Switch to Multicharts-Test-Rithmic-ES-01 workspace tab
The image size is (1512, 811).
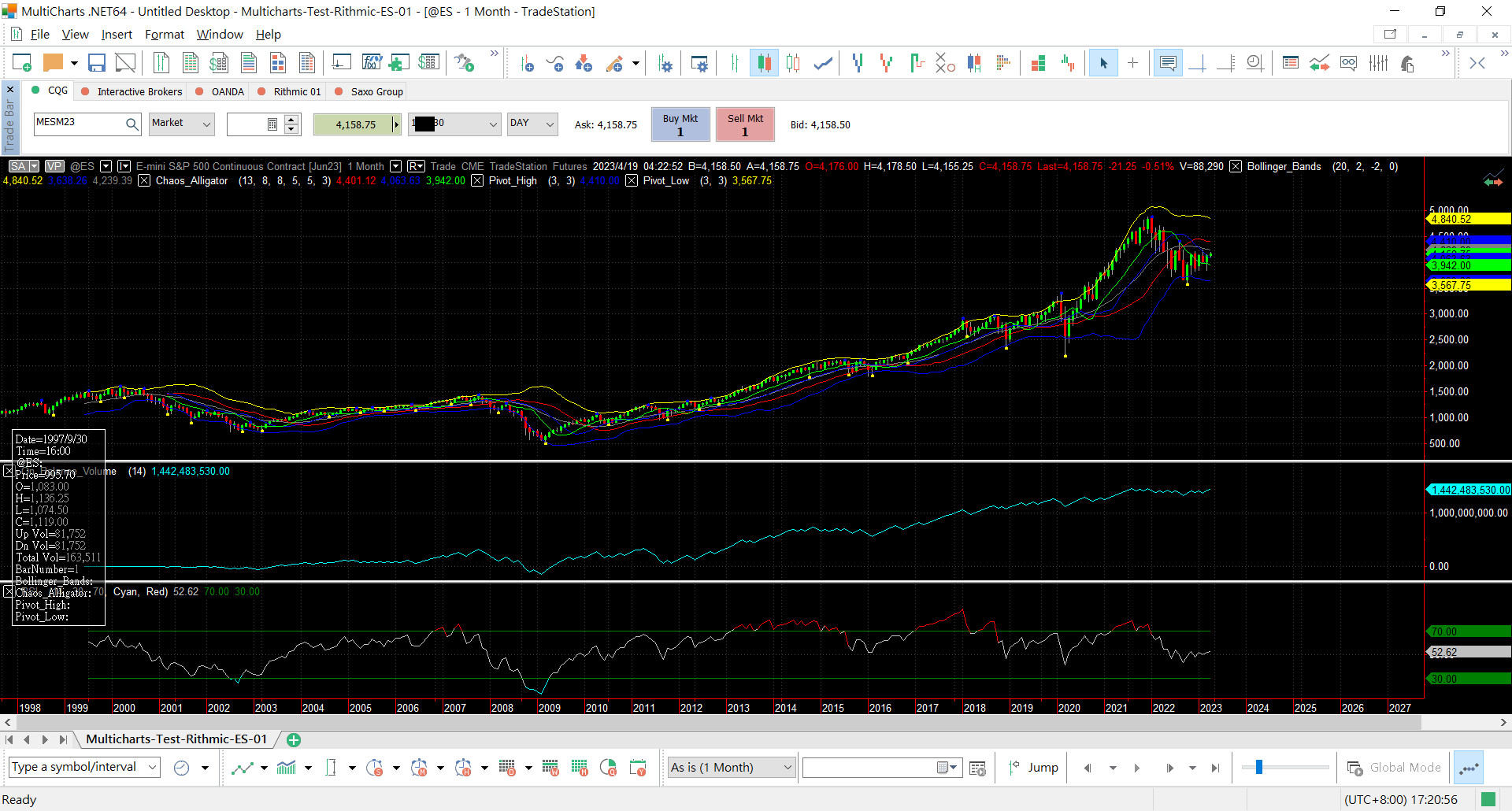pos(176,739)
